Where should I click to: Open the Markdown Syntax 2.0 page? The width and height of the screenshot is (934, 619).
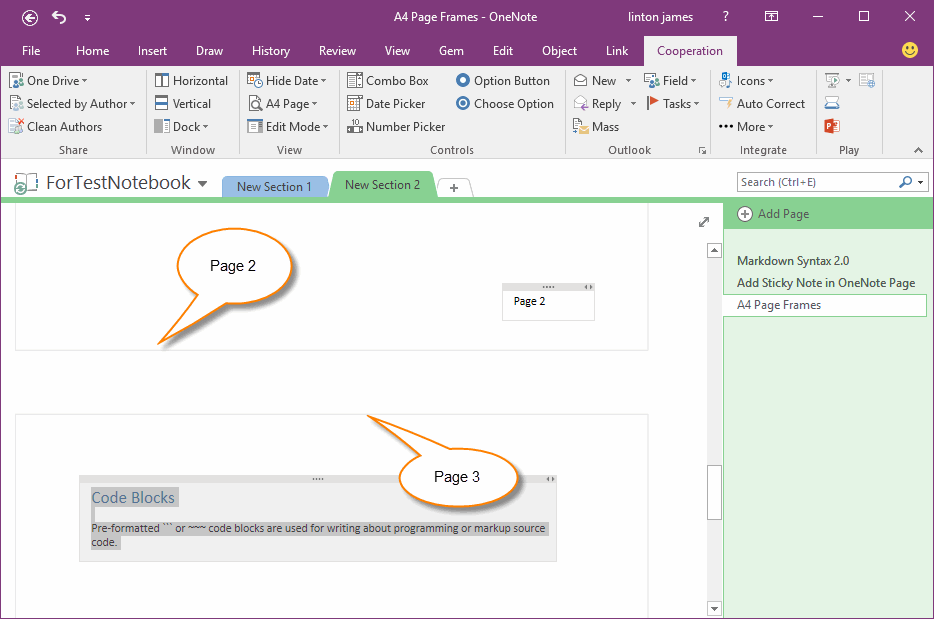click(793, 261)
